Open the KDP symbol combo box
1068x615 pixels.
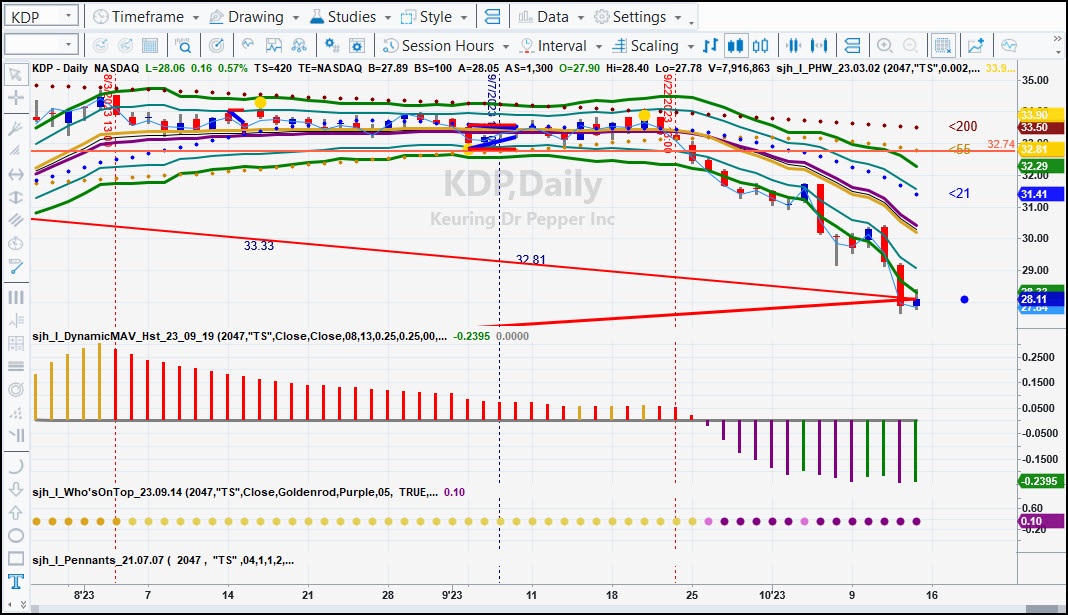41,16
